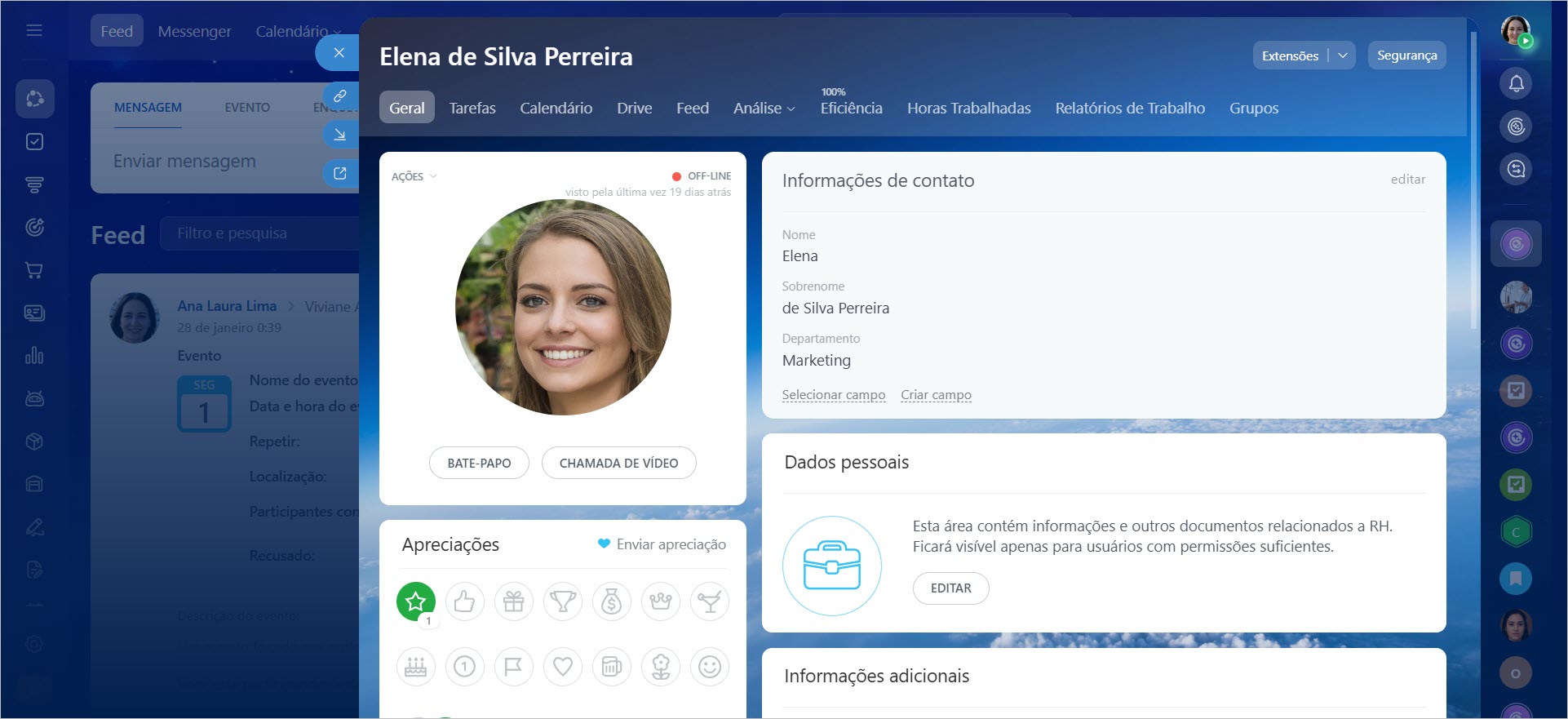Screen dimensions: 1568x719
Task: Open the Análise dropdown tab
Action: tap(764, 108)
